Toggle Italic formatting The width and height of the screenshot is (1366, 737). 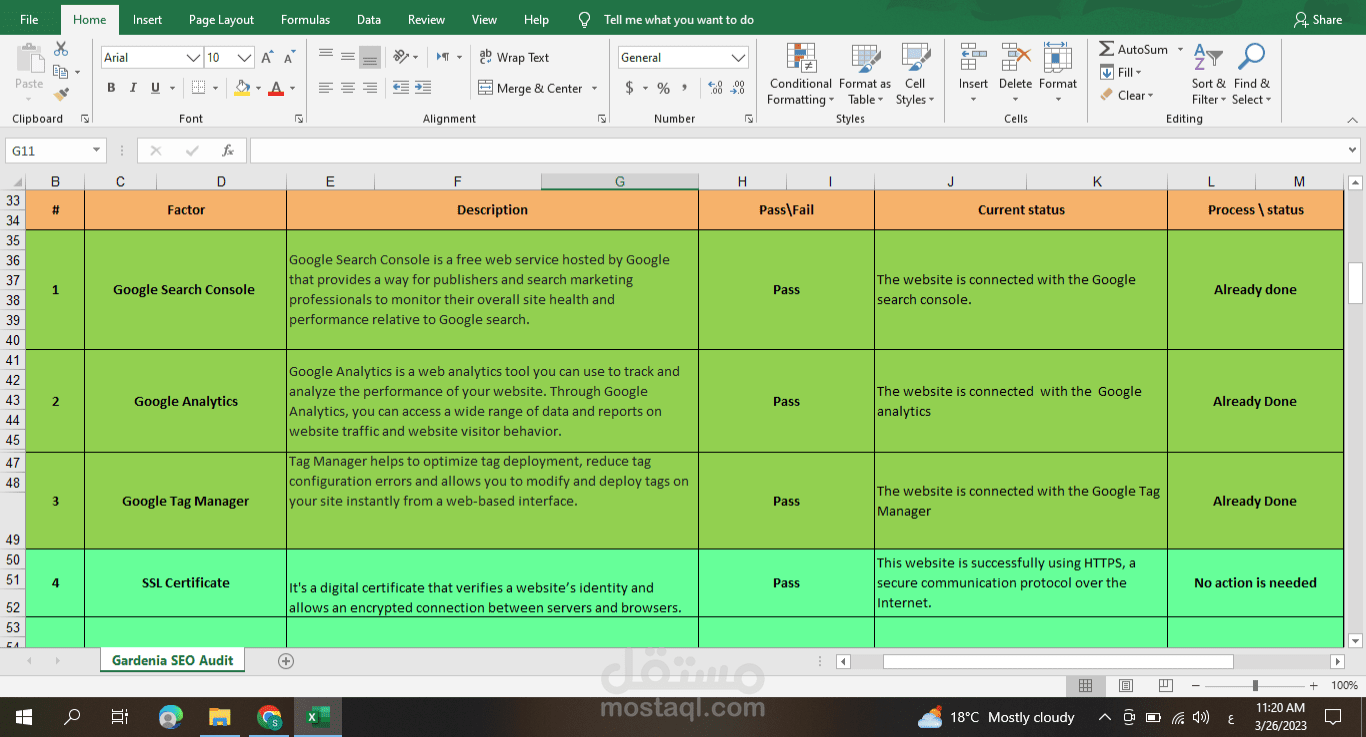click(x=133, y=88)
